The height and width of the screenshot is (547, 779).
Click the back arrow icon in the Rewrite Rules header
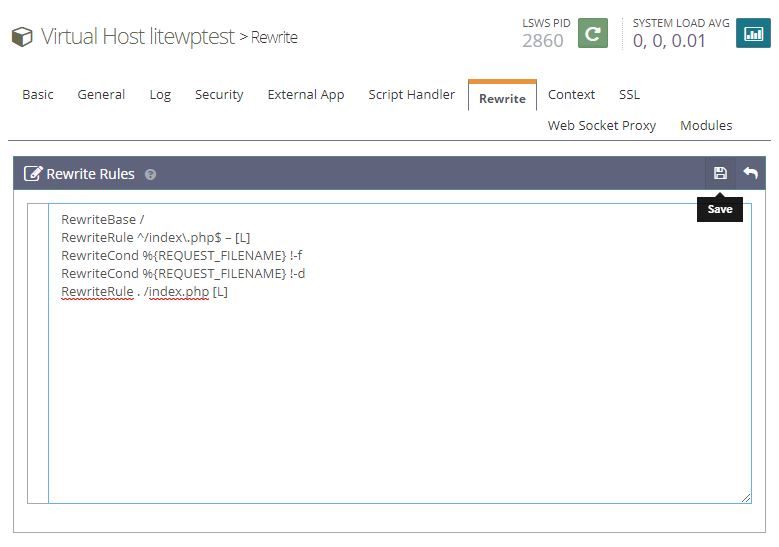click(751, 173)
